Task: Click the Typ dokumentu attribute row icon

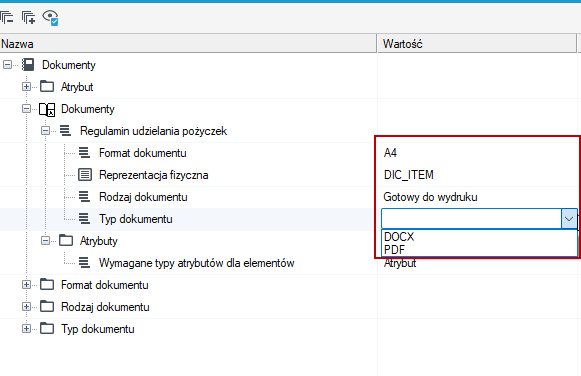Action: click(84, 219)
